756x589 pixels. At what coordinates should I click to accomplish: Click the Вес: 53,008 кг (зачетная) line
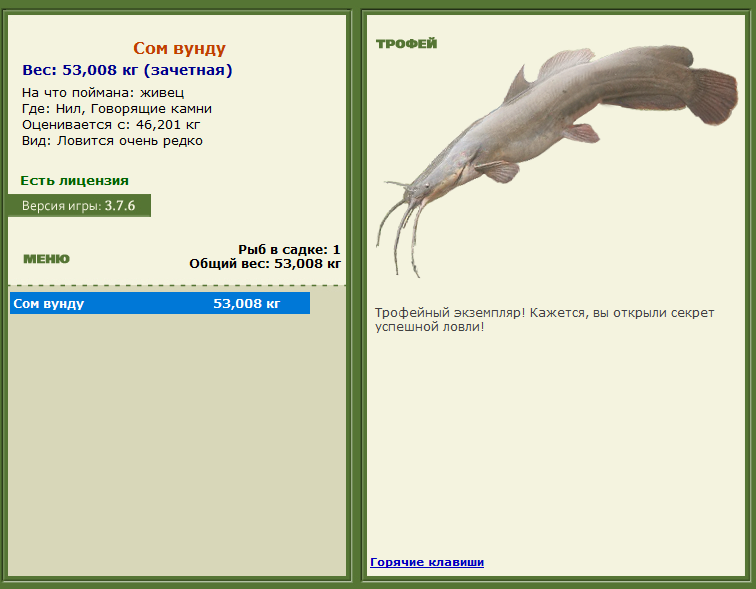pos(127,70)
